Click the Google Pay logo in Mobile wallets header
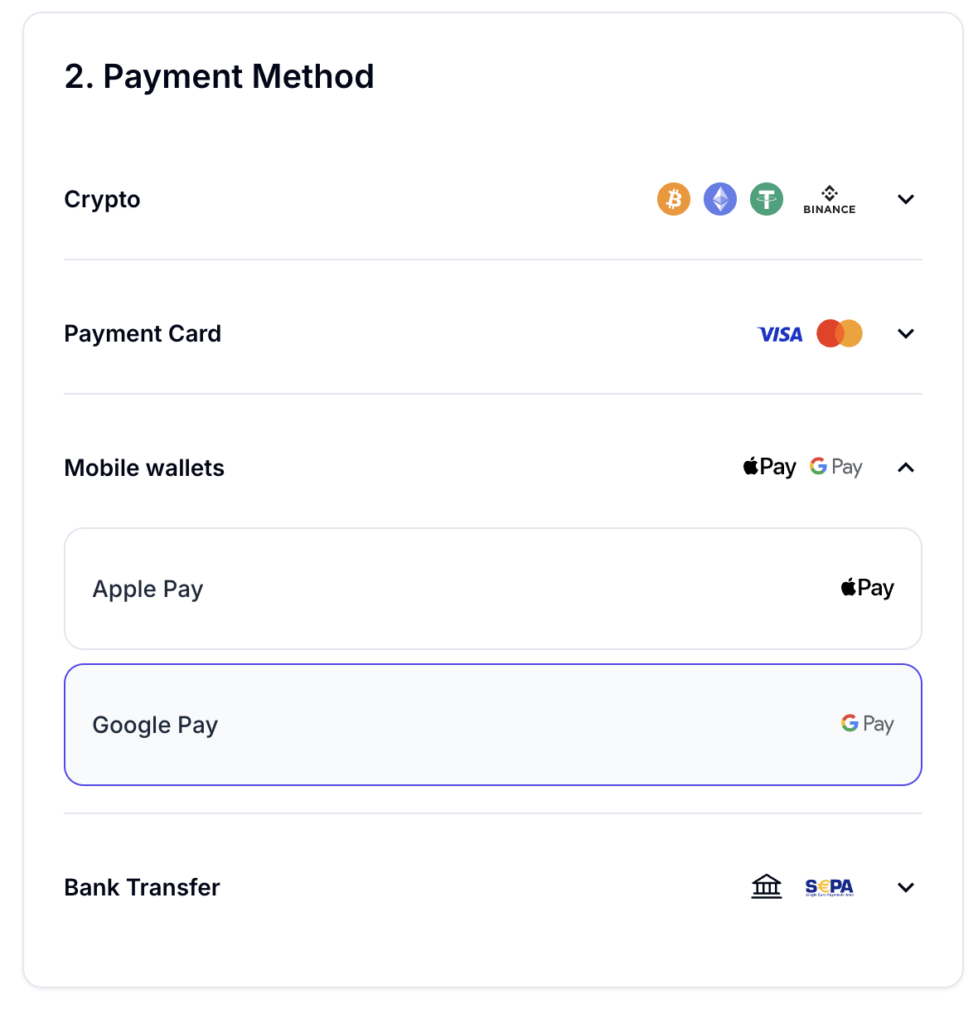 pos(836,467)
